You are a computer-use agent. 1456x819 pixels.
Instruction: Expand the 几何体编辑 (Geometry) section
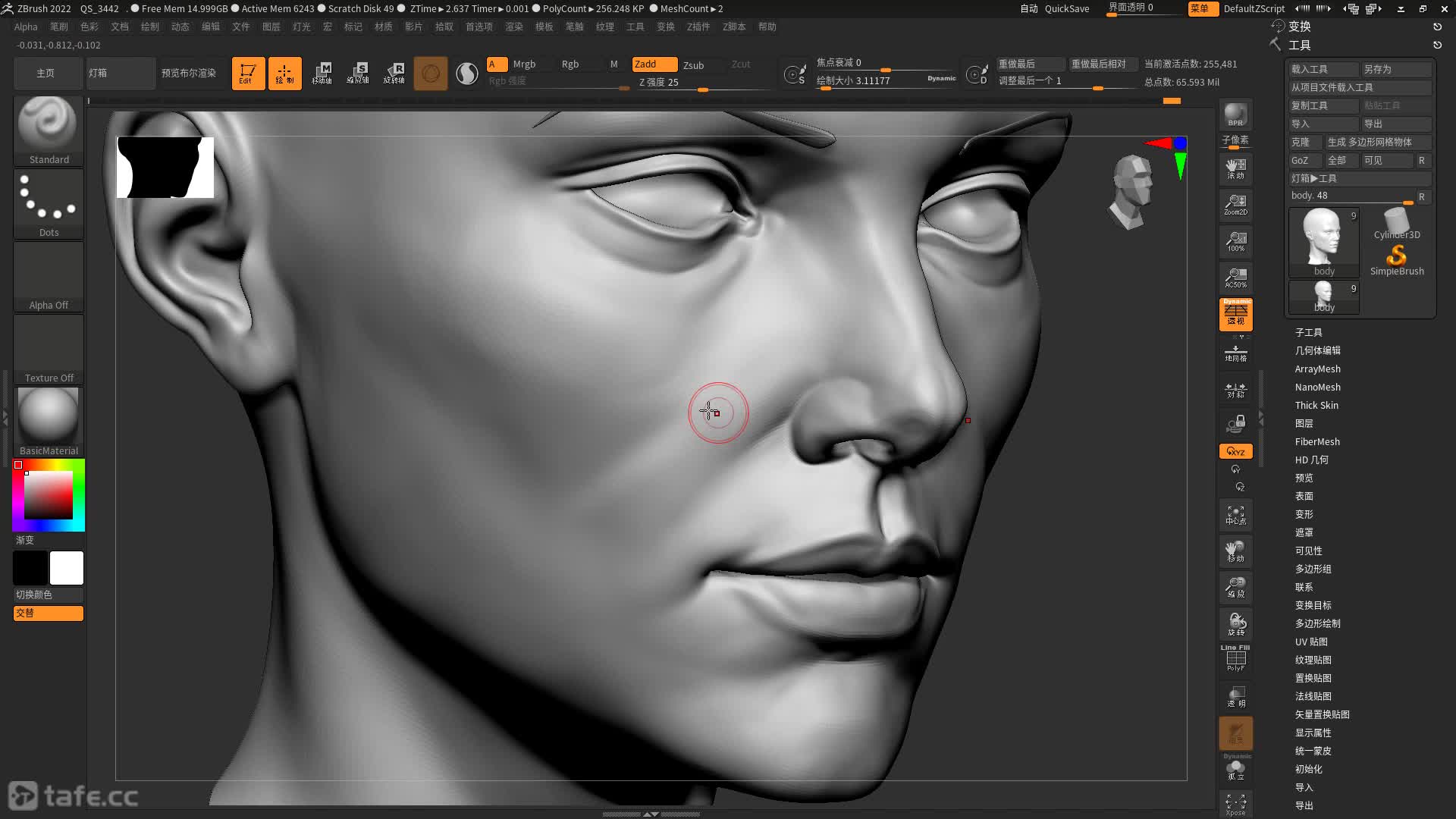point(1318,350)
